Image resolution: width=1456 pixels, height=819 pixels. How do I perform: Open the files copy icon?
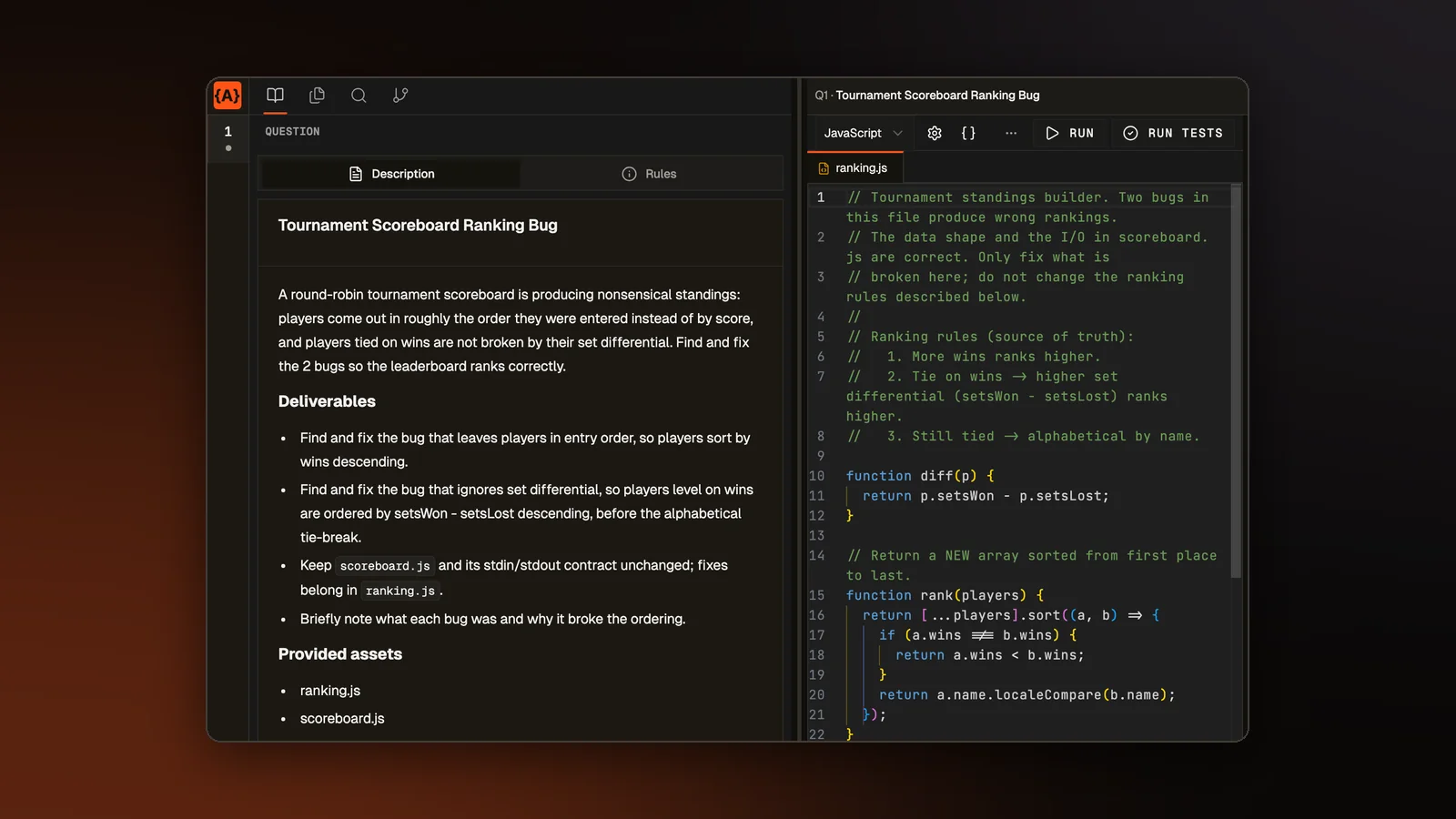[x=317, y=96]
